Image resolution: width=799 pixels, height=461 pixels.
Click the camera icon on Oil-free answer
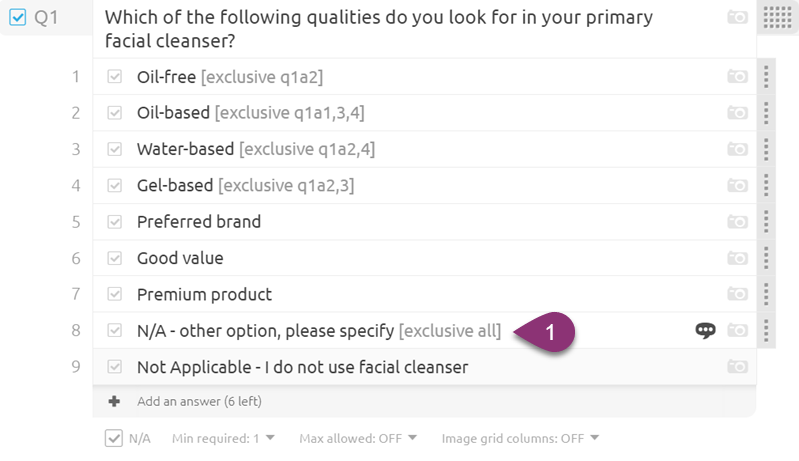click(x=737, y=76)
